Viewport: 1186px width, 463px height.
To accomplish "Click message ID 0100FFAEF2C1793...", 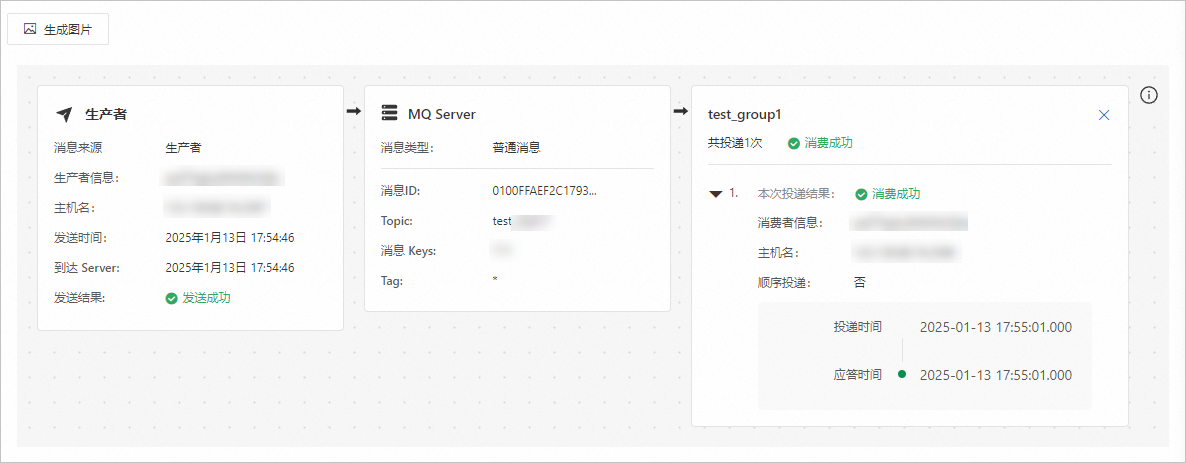I will pos(545,191).
